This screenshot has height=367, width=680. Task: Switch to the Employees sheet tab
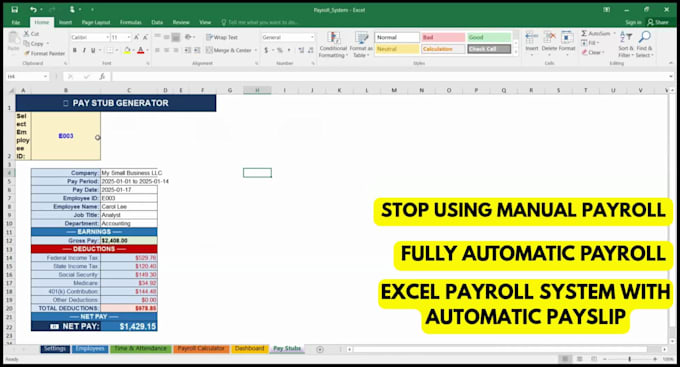[x=90, y=349]
